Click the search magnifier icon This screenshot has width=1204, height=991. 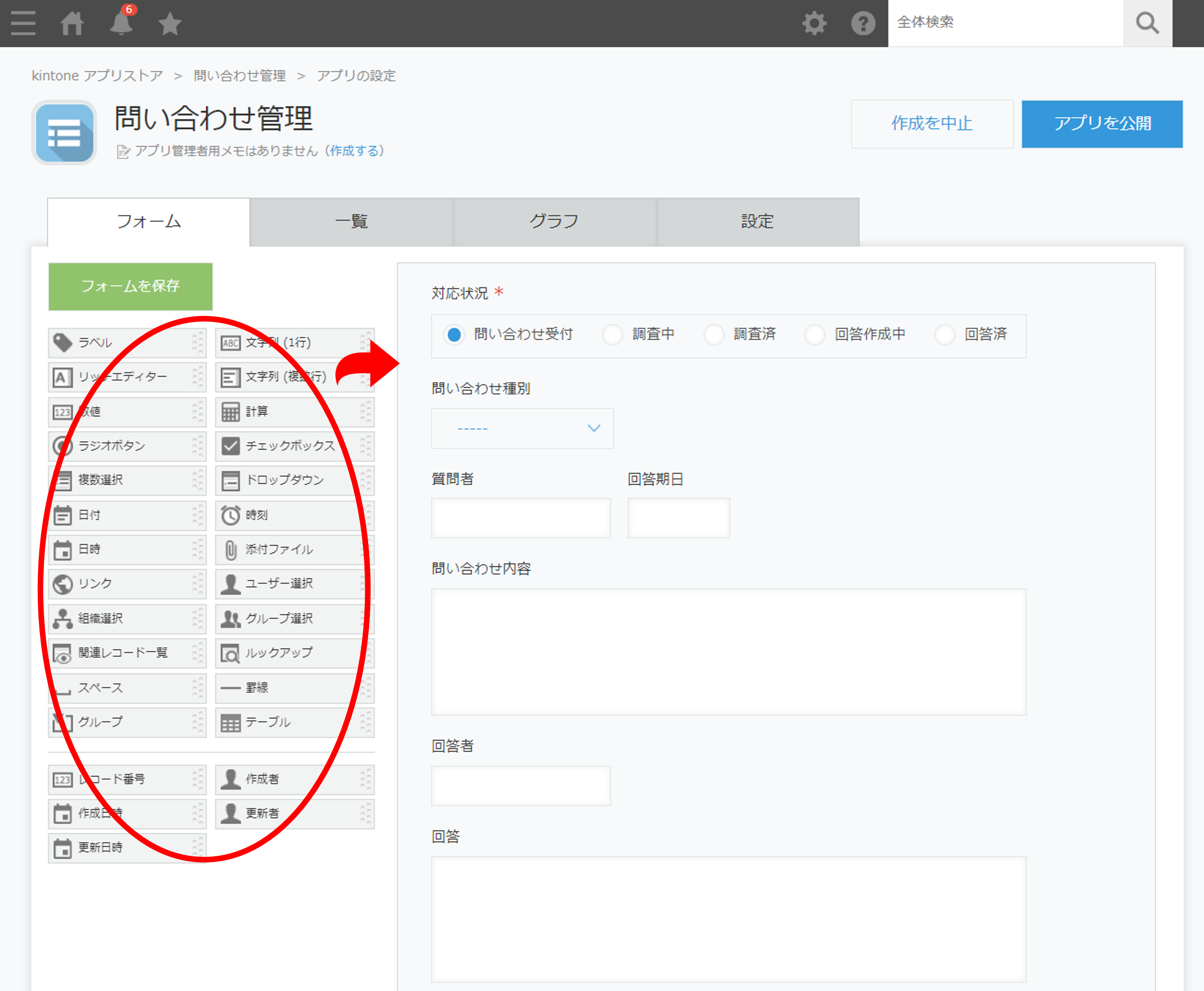(1148, 23)
